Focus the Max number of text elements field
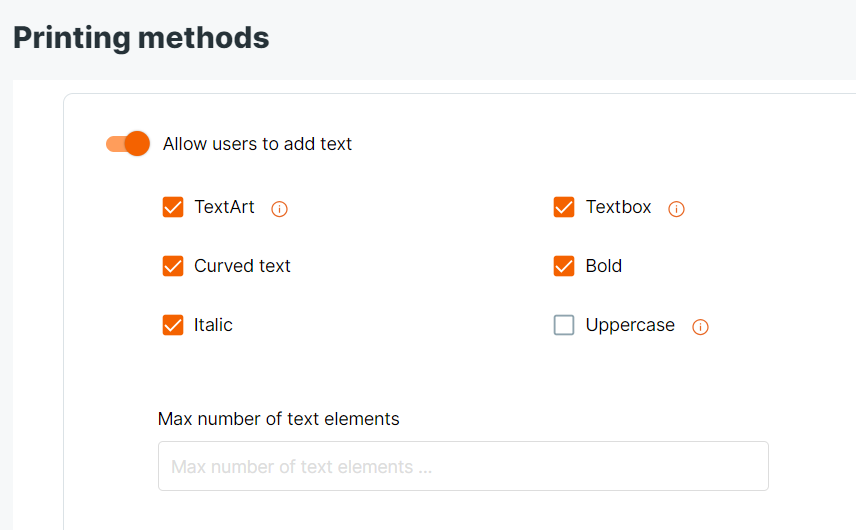The height and width of the screenshot is (530, 856). [463, 466]
